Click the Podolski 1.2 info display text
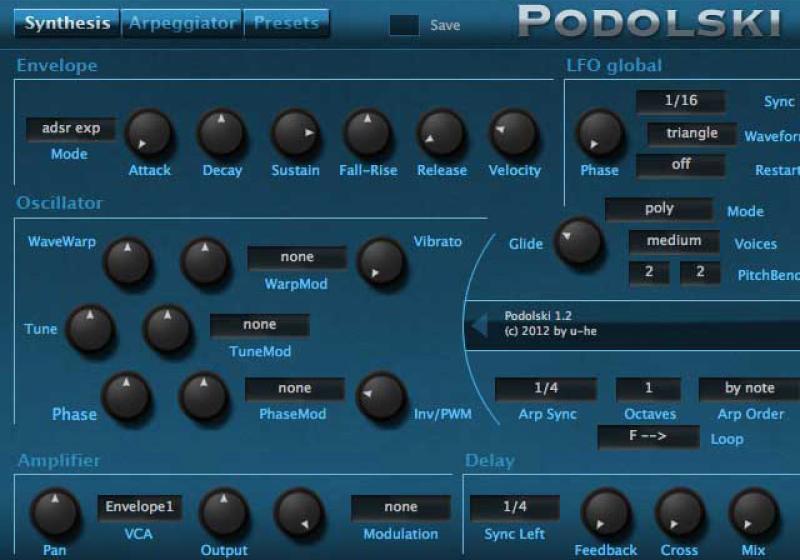 tap(551, 323)
